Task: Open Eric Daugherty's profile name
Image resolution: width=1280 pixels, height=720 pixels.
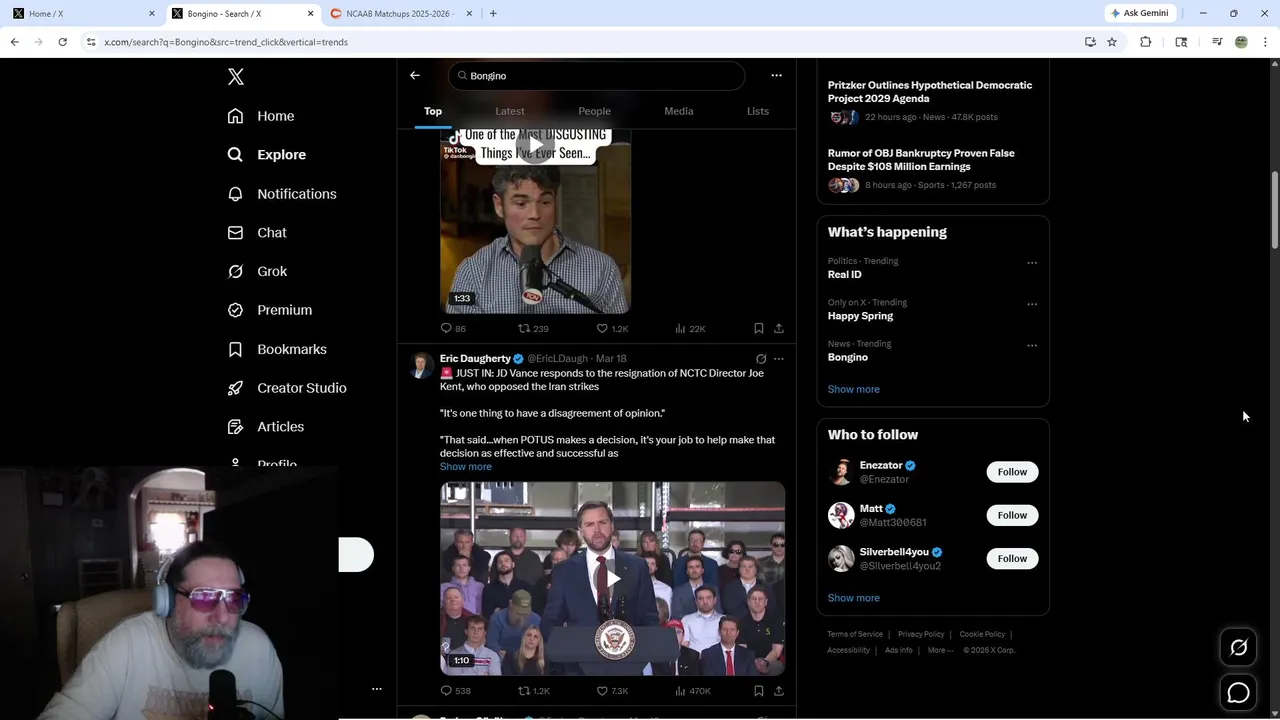Action: point(475,358)
